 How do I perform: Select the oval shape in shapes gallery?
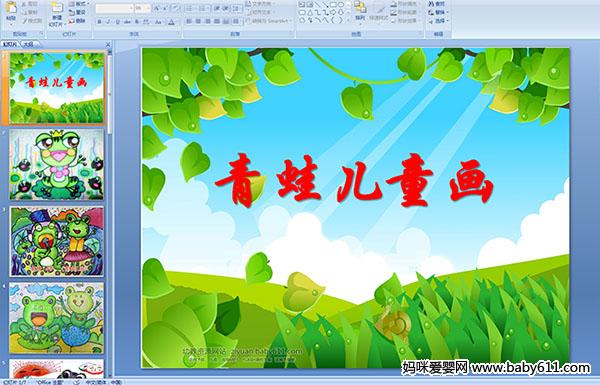pos(340,4)
